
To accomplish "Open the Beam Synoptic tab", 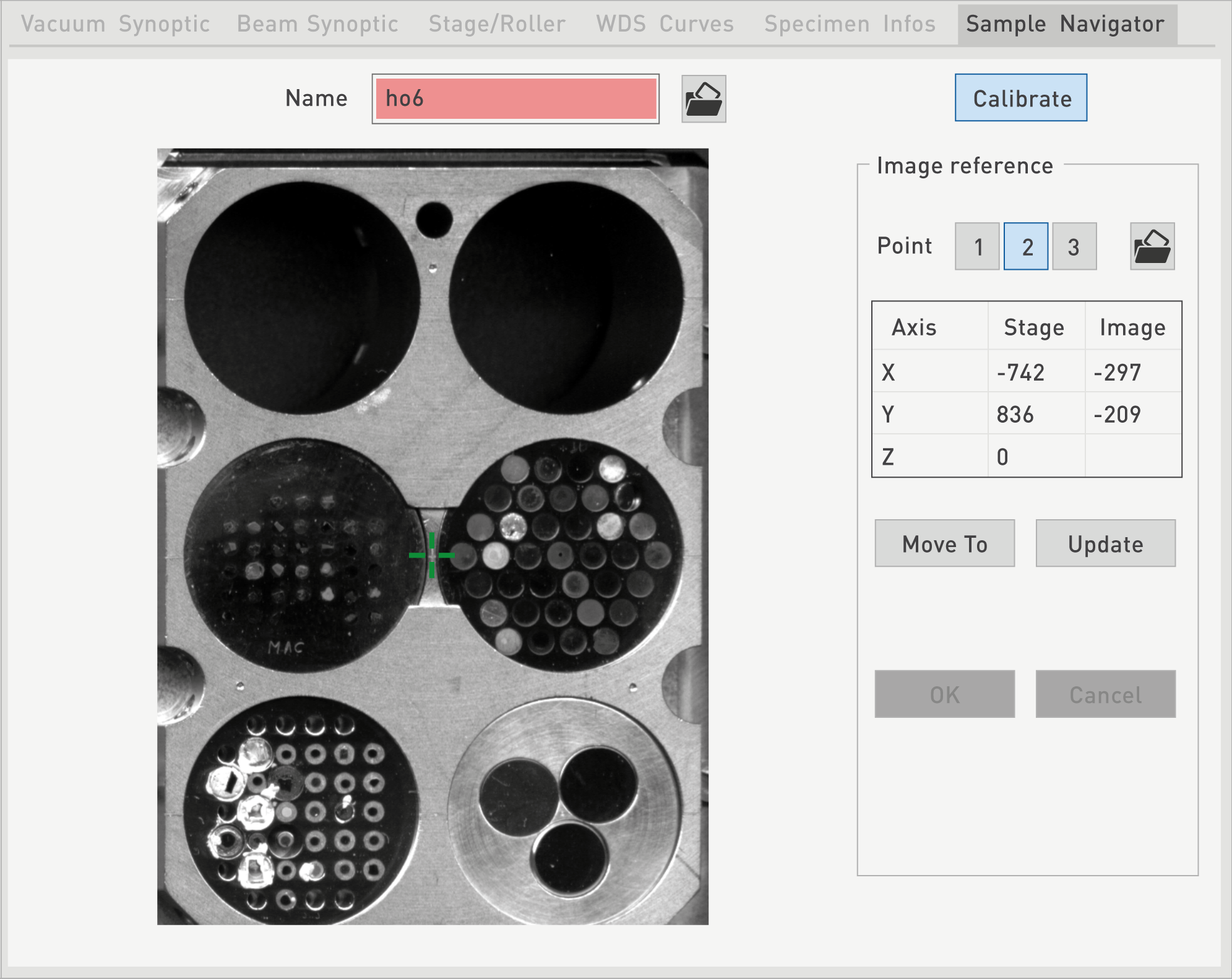I will (x=317, y=24).
